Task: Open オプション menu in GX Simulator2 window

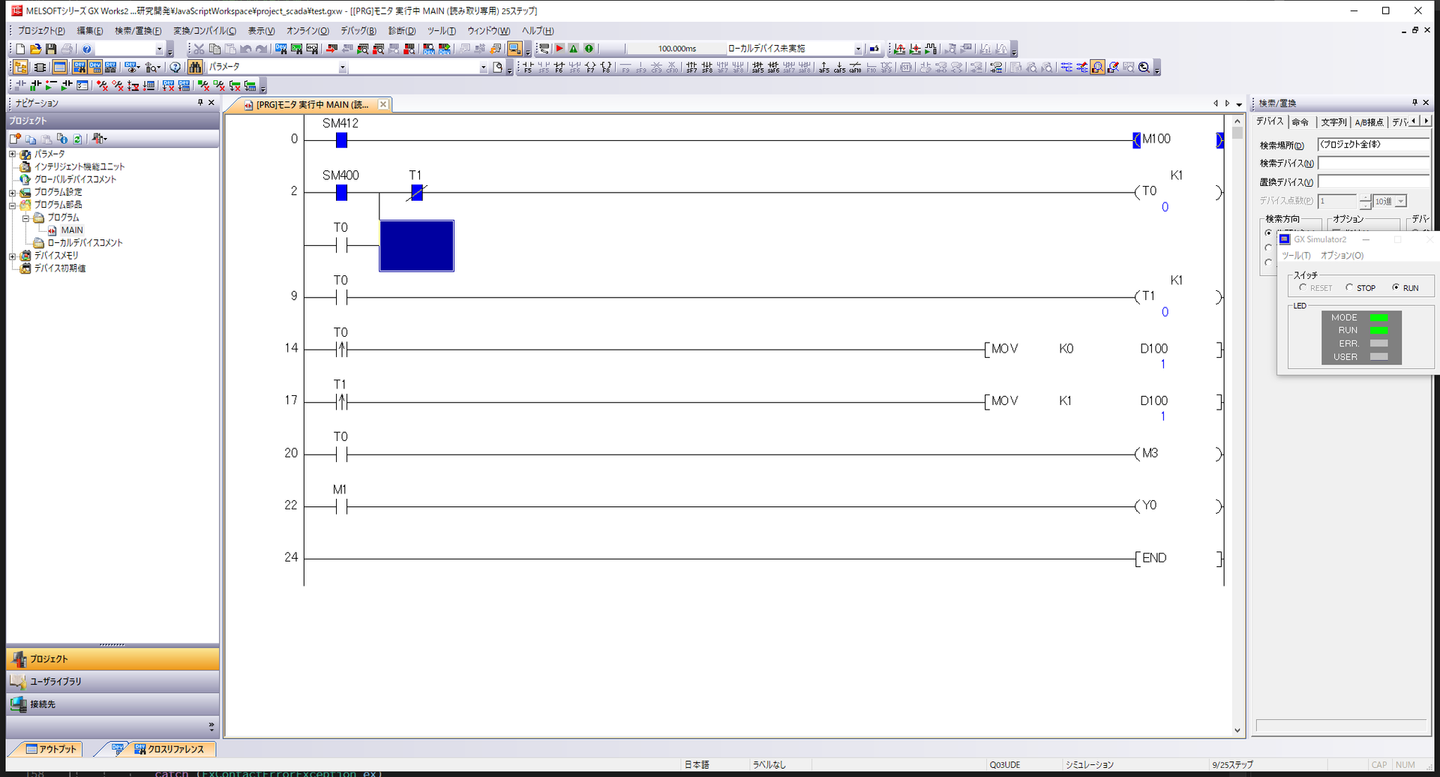Action: click(1342, 256)
